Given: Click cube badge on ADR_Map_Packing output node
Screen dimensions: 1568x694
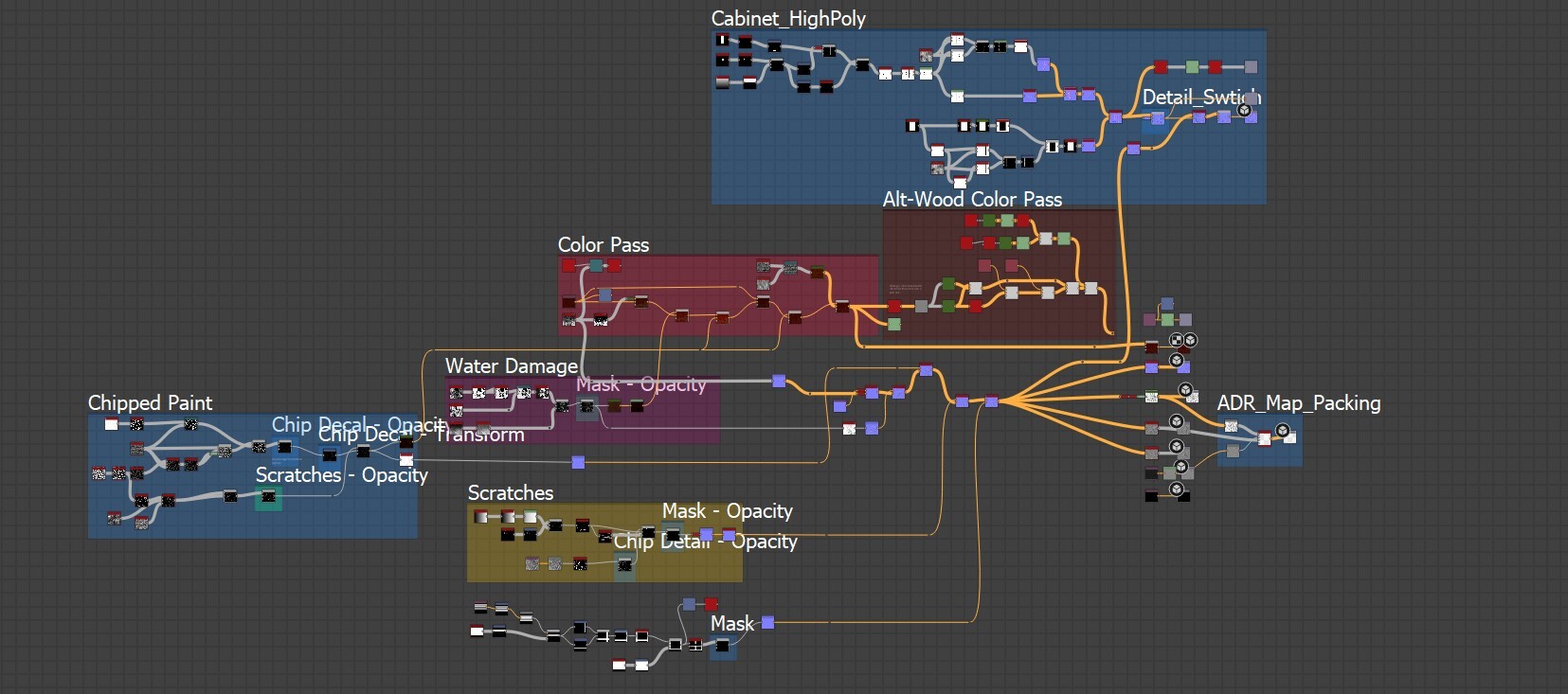Looking at the screenshot, I should coord(1283,431).
